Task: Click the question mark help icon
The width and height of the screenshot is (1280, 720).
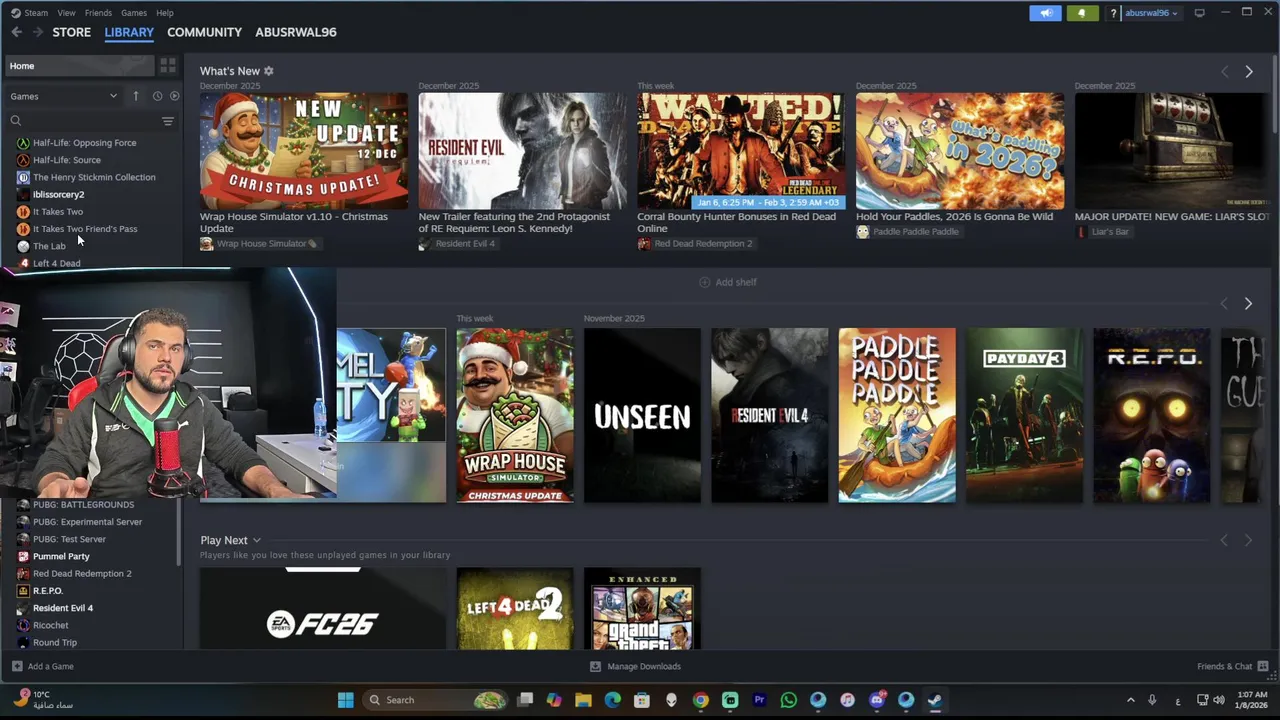Action: point(1113,13)
